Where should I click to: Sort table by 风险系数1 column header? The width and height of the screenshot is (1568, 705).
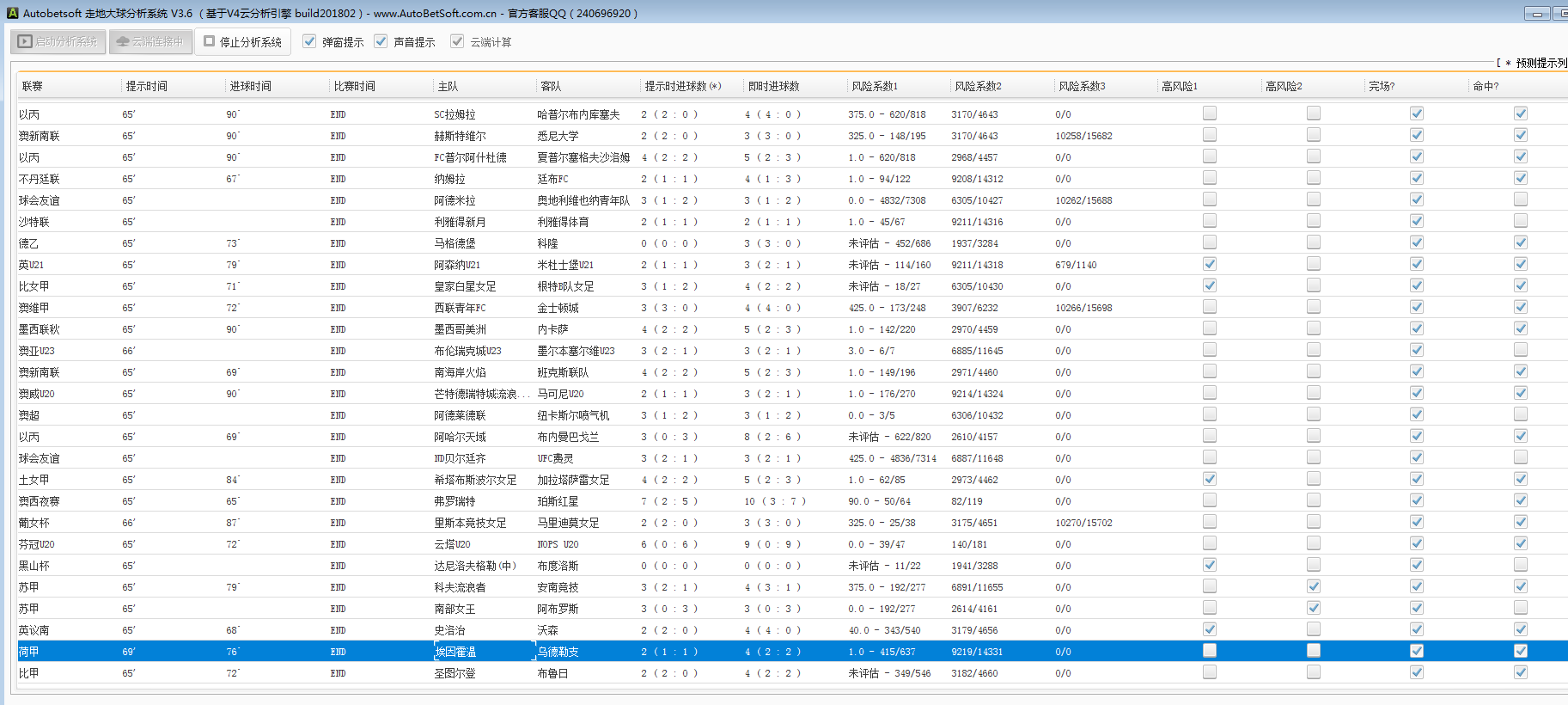[x=875, y=86]
